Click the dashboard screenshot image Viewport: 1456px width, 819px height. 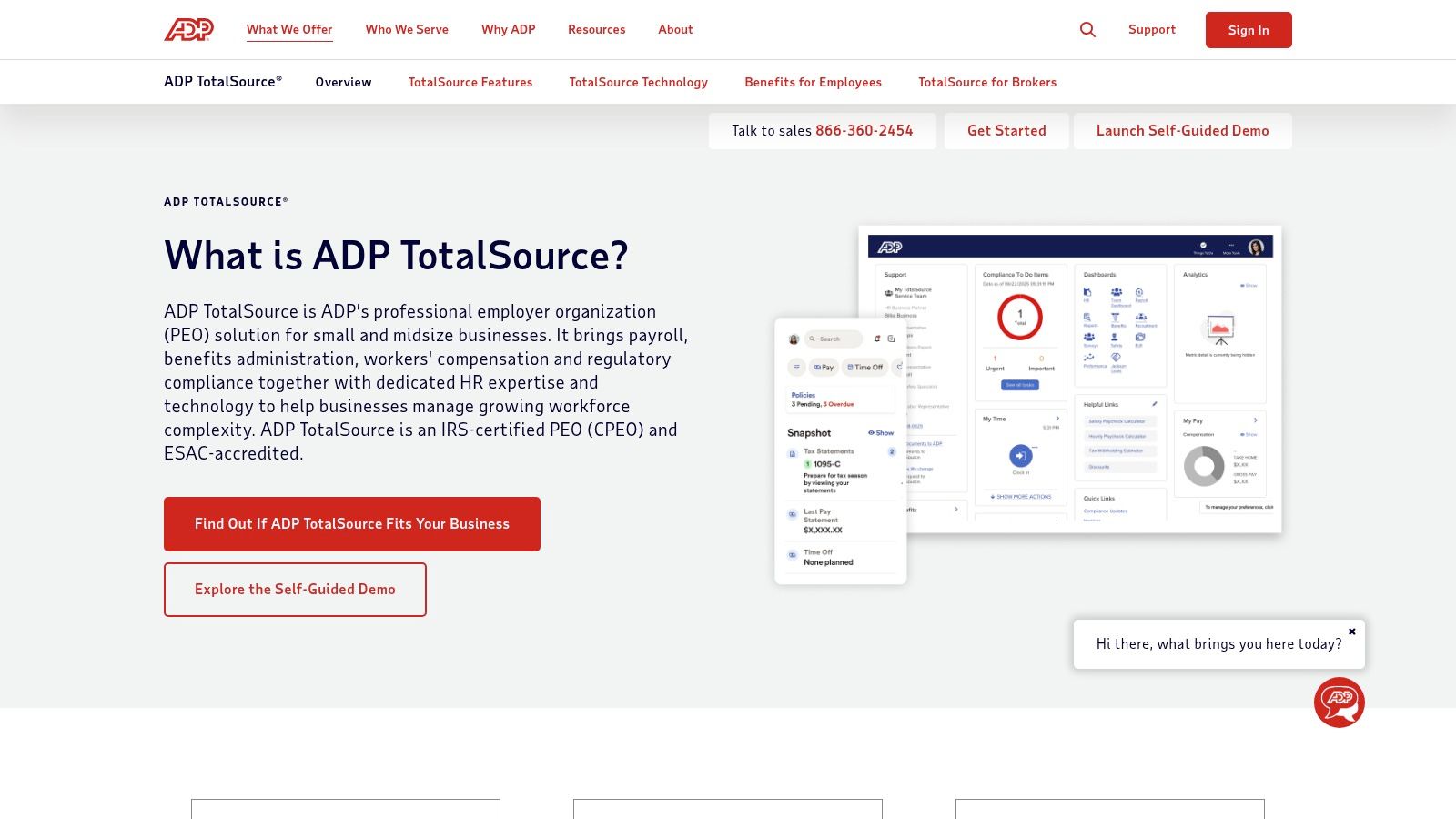[x=1070, y=379]
